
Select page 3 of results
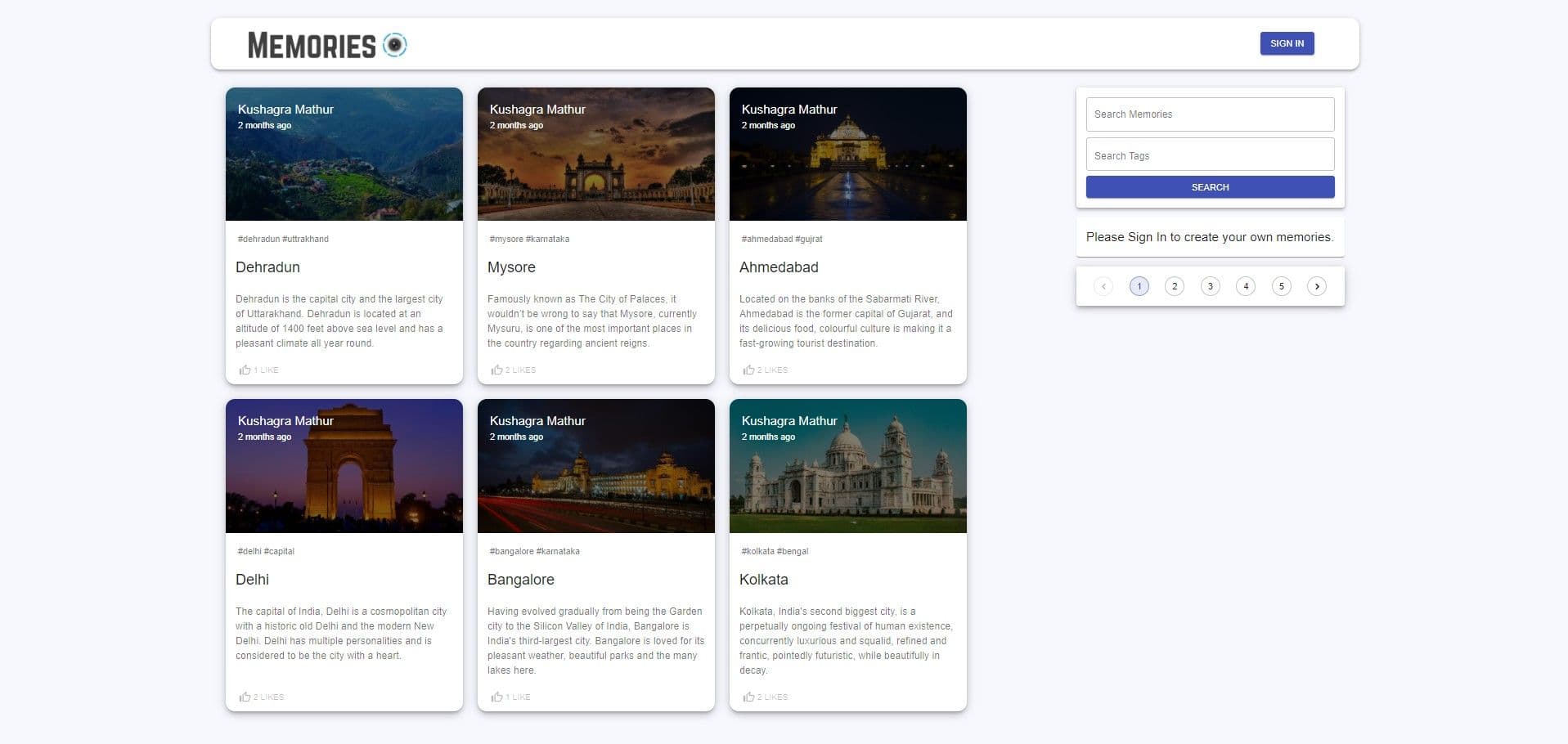pyautogui.click(x=1210, y=286)
